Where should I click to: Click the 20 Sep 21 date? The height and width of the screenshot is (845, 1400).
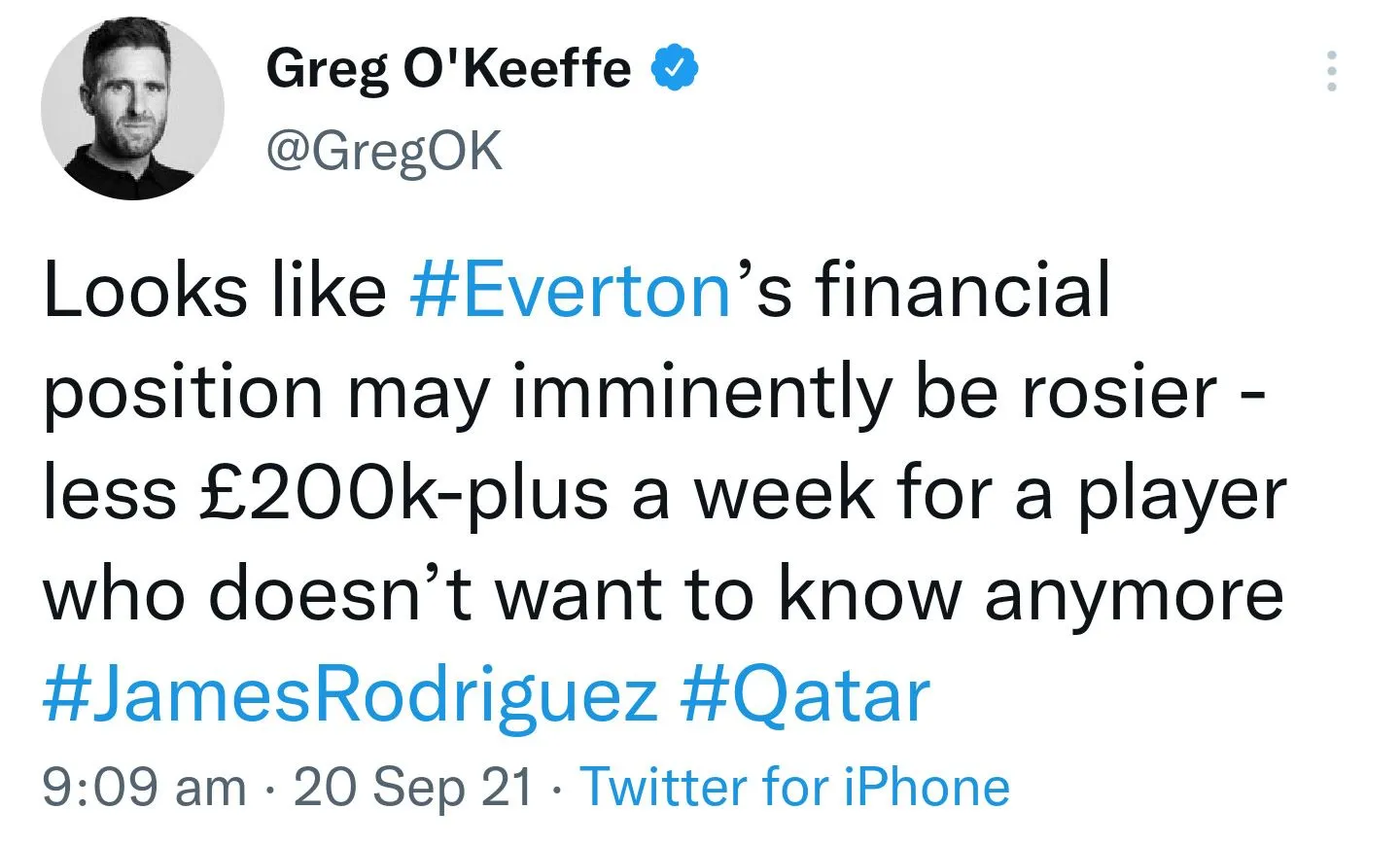[413, 786]
